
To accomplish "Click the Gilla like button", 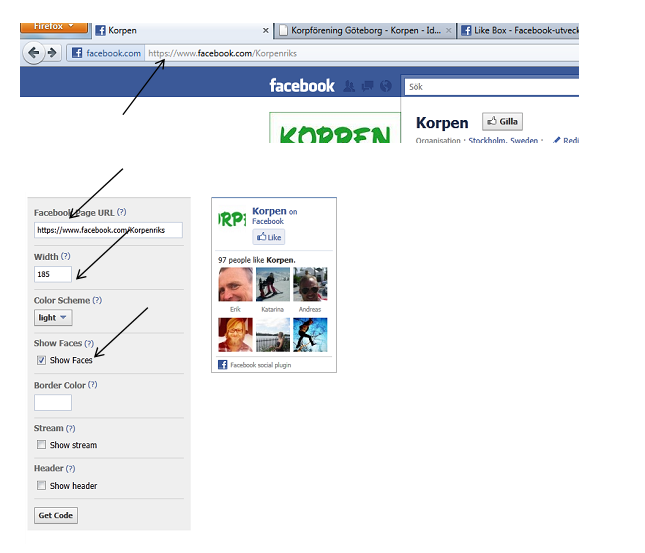I will pyautogui.click(x=502, y=121).
